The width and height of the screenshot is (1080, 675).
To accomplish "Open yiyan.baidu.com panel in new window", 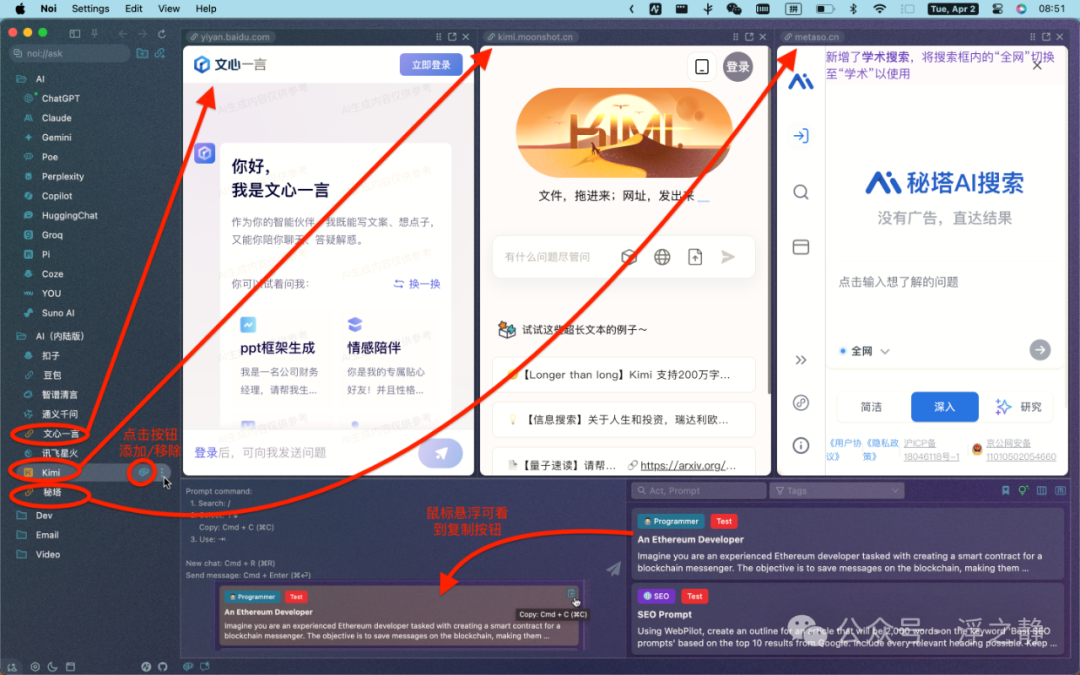I will pos(452,37).
